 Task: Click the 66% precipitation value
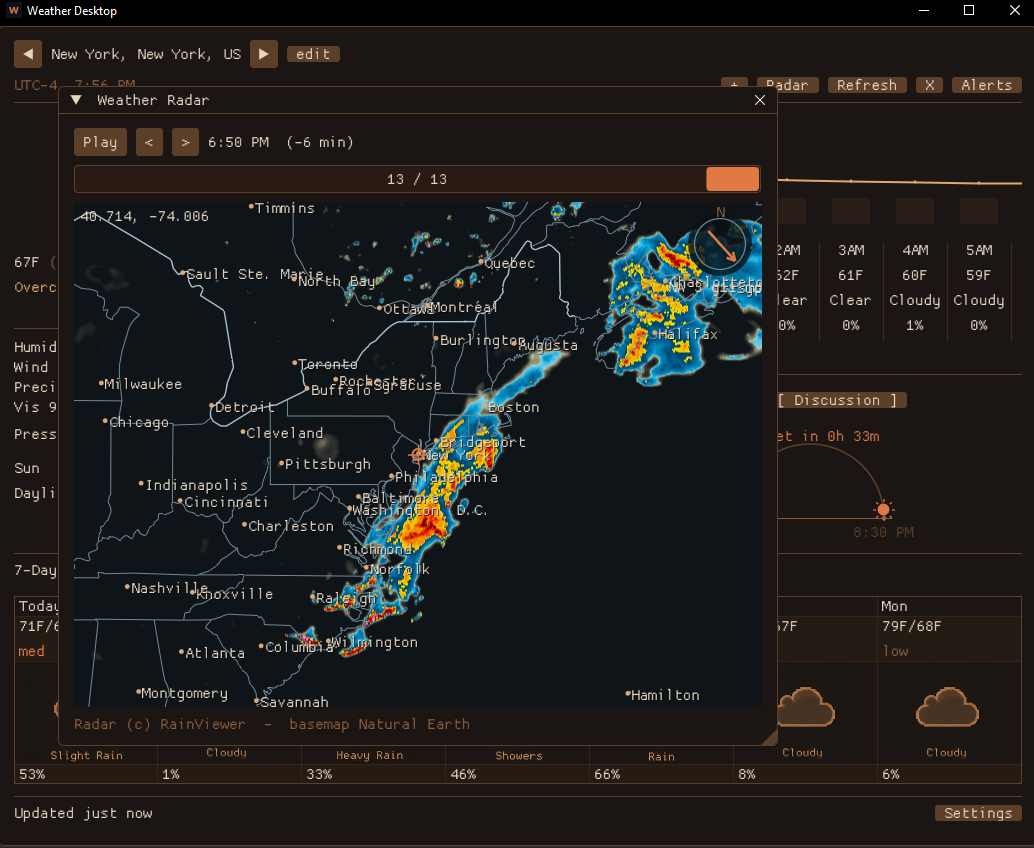[x=607, y=774]
